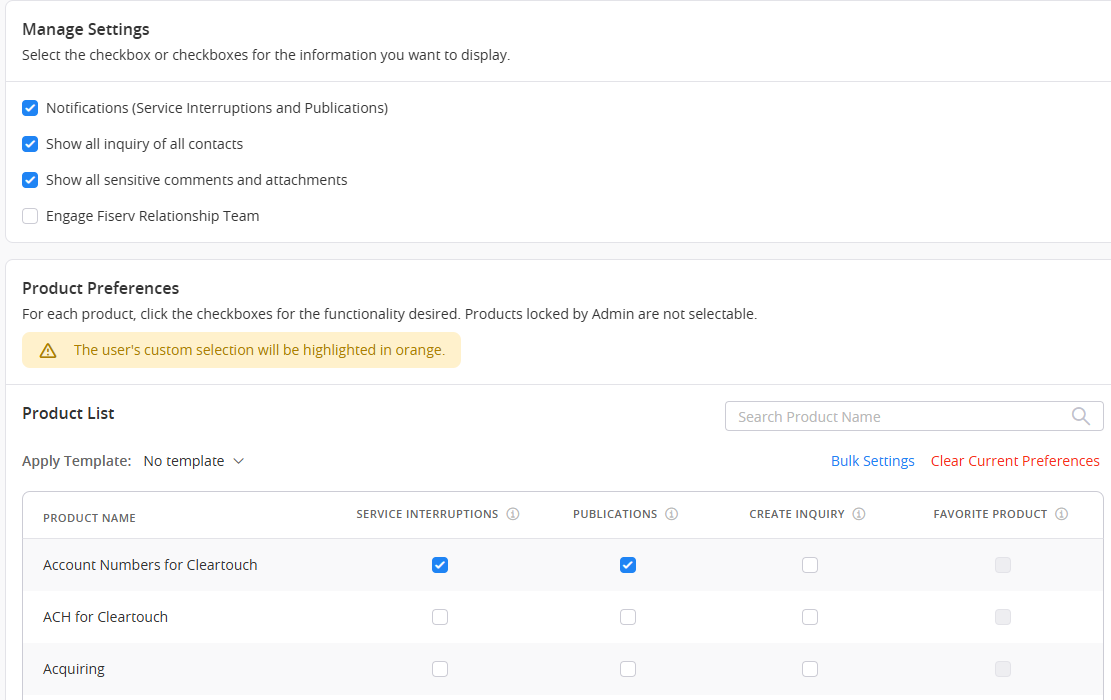Enable Create Inquiry for ACH for Cleartouch
The image size is (1111, 700).
[810, 617]
